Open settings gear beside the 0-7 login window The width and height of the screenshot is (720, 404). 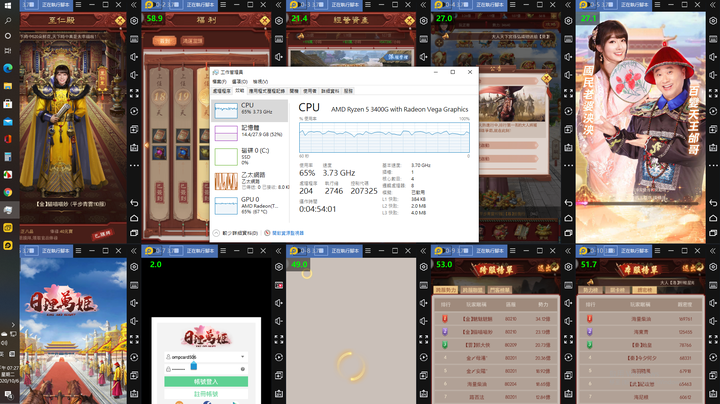279,267
